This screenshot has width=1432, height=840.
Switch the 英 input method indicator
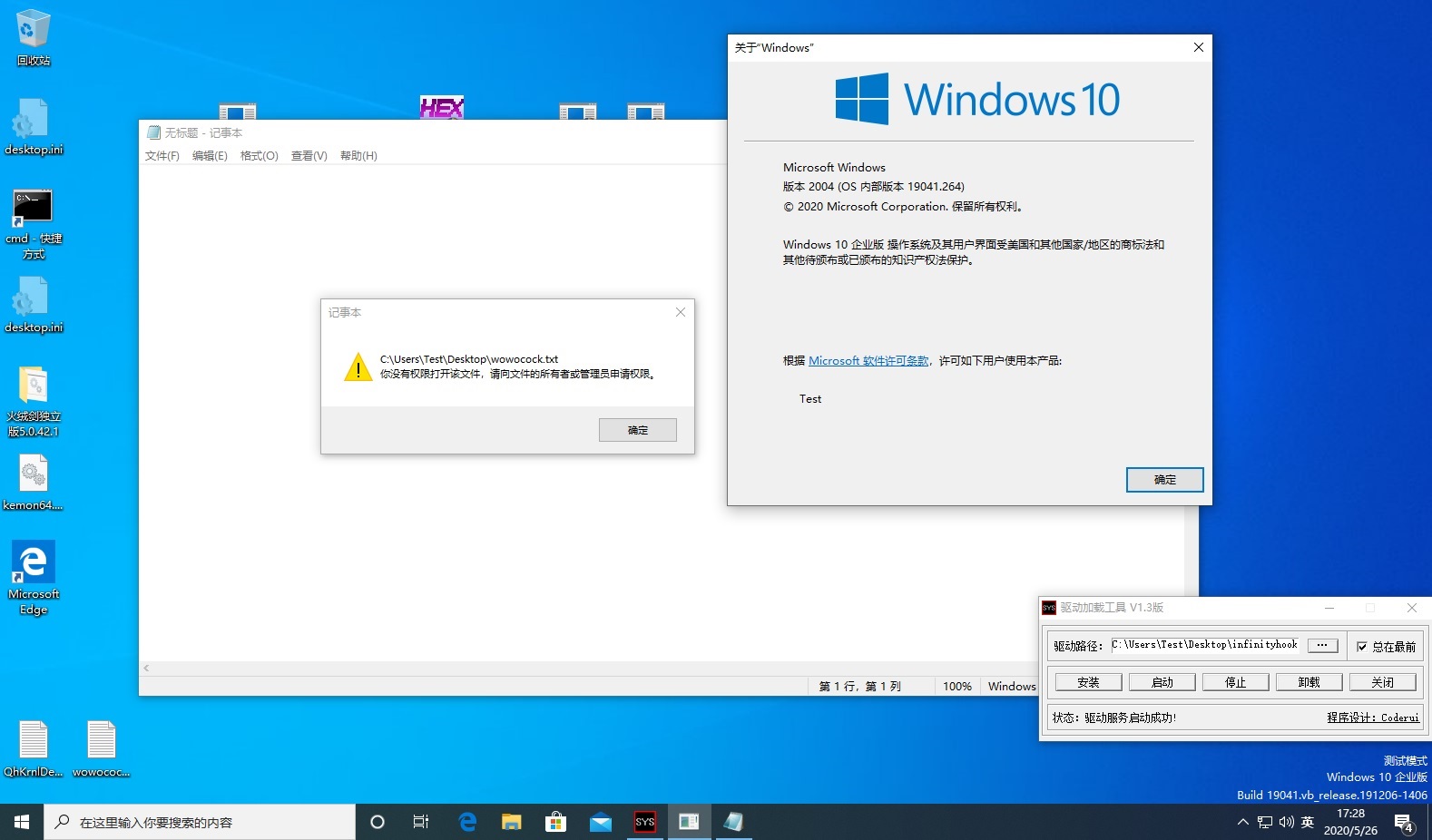(1308, 822)
